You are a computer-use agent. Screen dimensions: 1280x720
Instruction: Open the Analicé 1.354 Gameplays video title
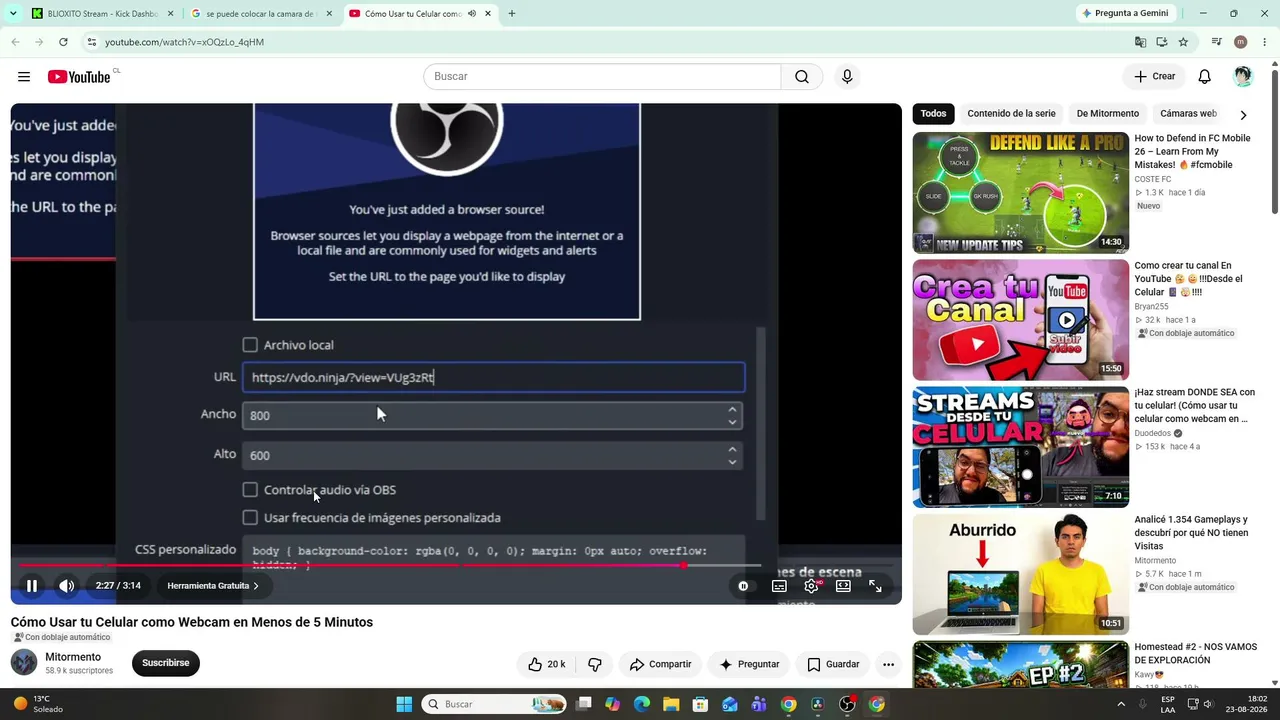pos(1191,533)
